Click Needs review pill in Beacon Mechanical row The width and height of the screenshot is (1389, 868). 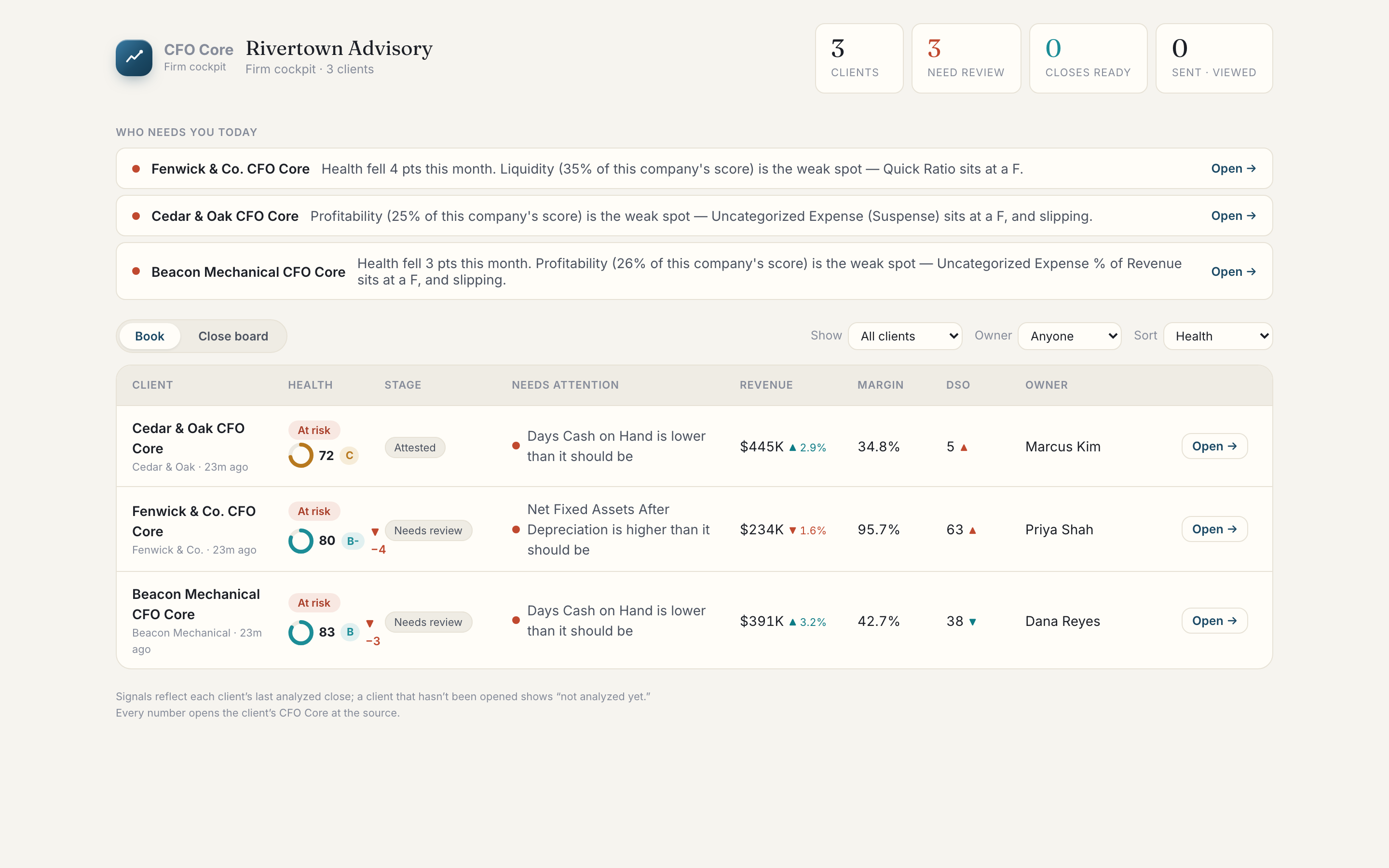coord(428,622)
